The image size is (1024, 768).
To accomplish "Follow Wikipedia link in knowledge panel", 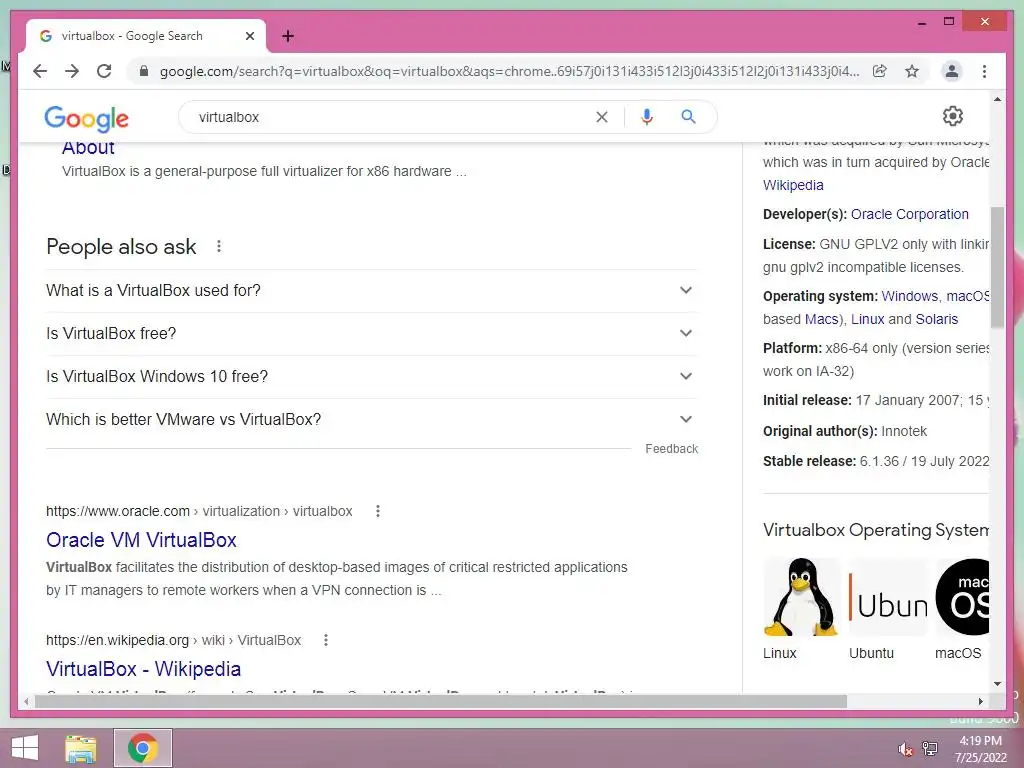I will point(793,185).
